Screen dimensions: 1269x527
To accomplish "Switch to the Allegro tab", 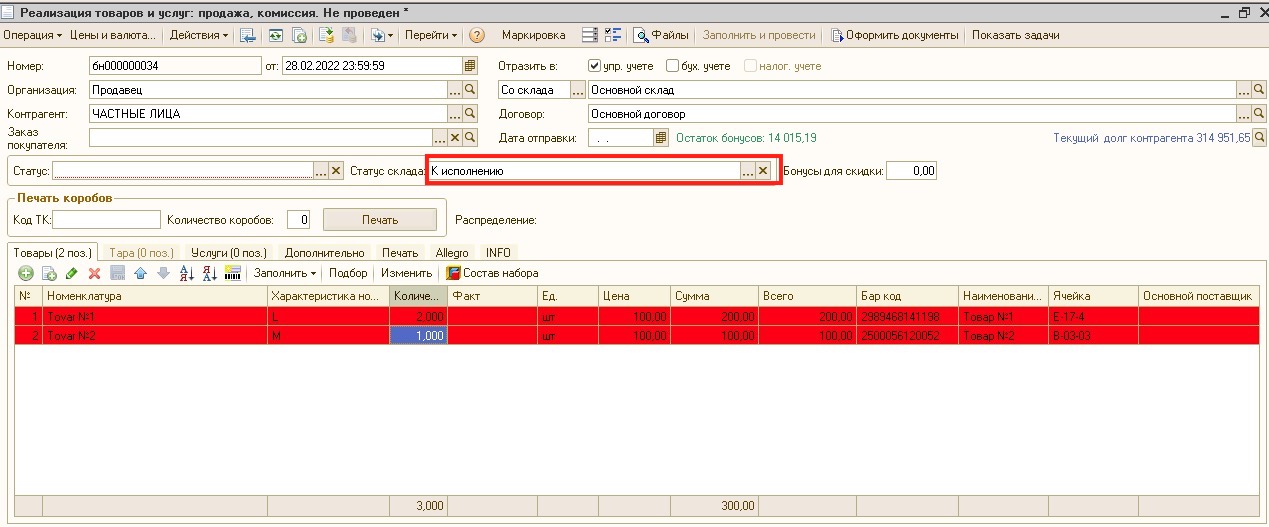I will tap(452, 253).
